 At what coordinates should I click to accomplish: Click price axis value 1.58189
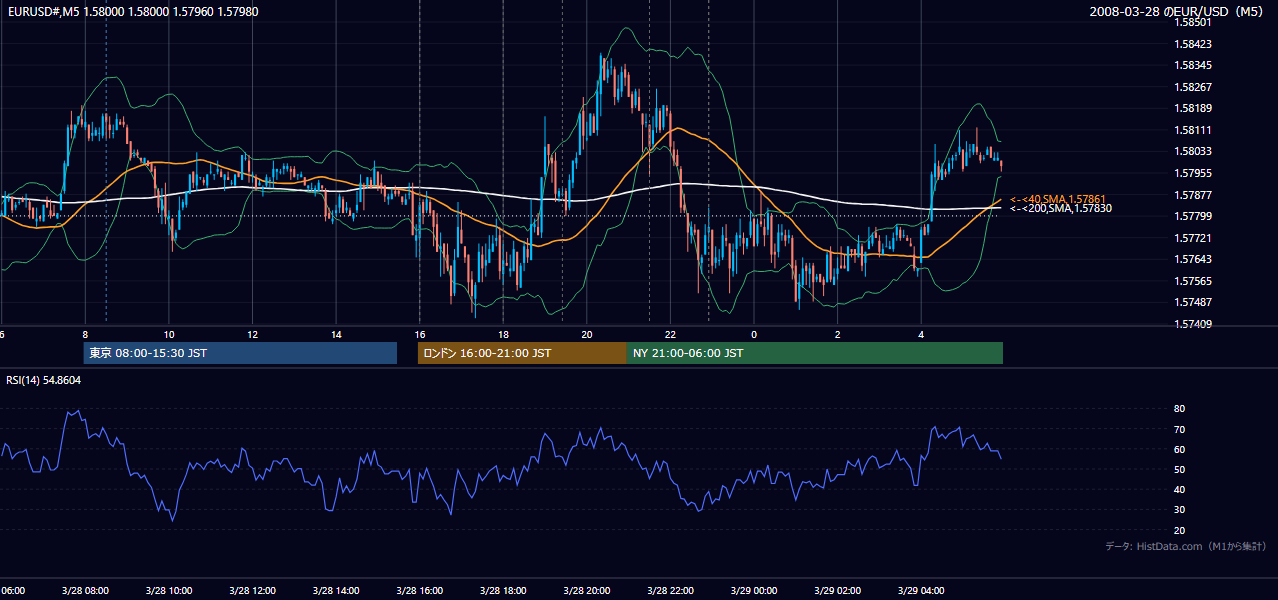coord(1194,108)
